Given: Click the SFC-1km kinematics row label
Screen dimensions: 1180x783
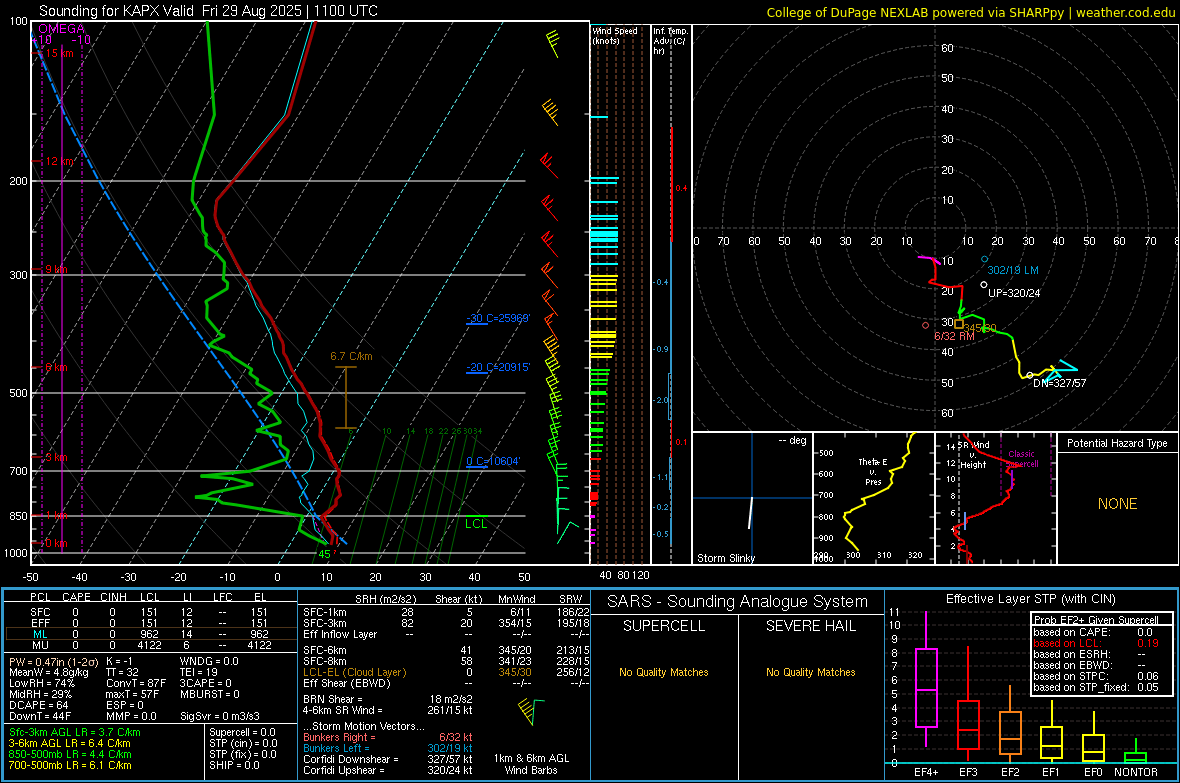Looking at the screenshot, I should 324,612.
